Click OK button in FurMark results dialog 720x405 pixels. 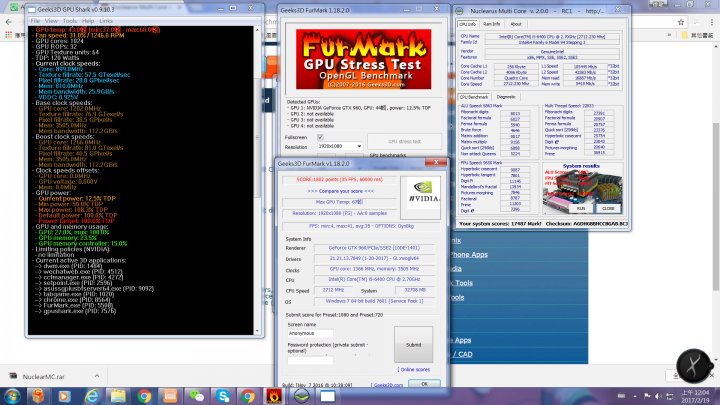[424, 383]
